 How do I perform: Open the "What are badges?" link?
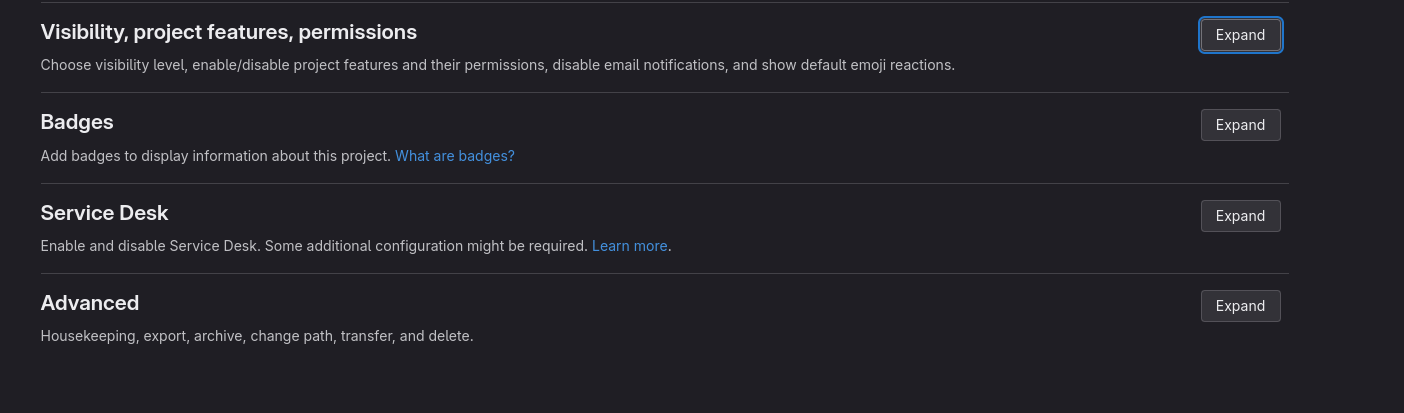click(454, 156)
